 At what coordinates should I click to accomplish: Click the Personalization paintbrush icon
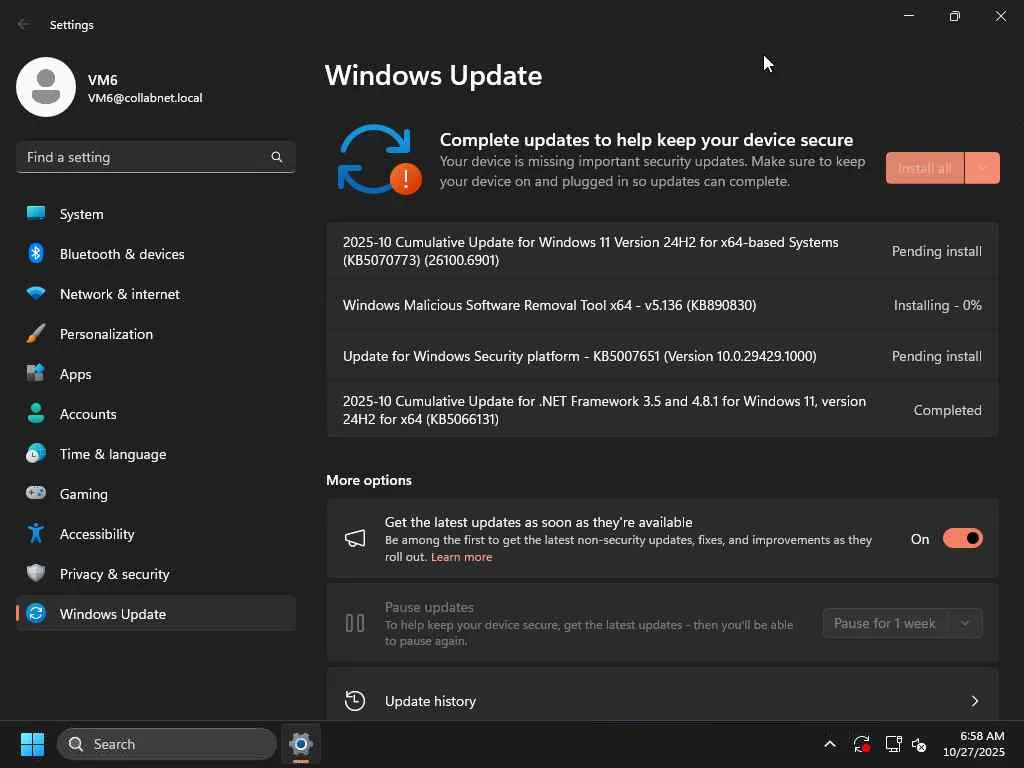[x=36, y=334]
